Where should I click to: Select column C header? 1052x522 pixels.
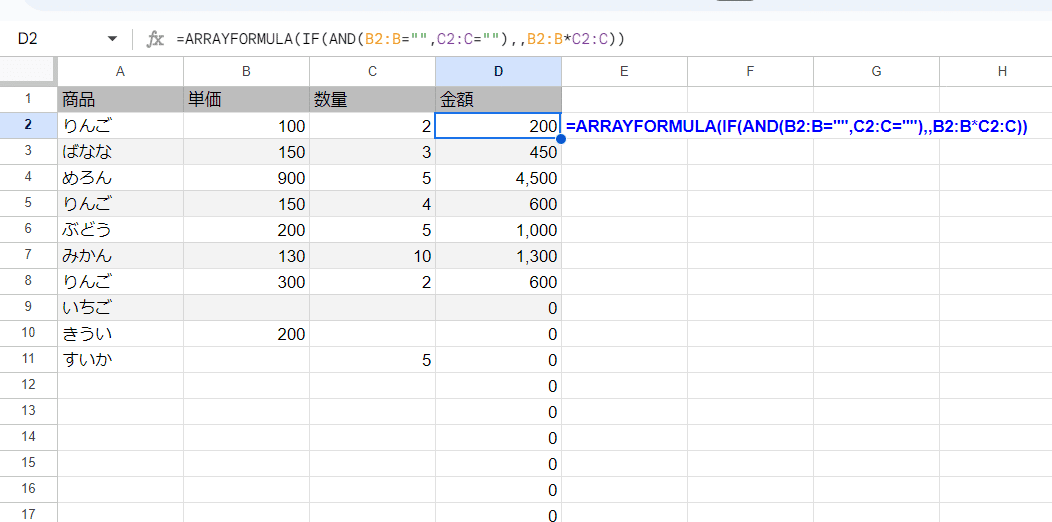click(372, 72)
